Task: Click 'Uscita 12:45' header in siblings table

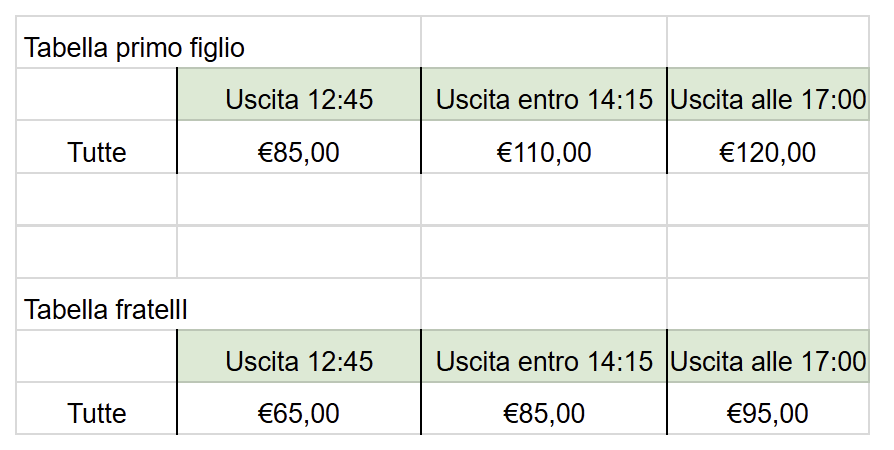Action: coord(299,361)
